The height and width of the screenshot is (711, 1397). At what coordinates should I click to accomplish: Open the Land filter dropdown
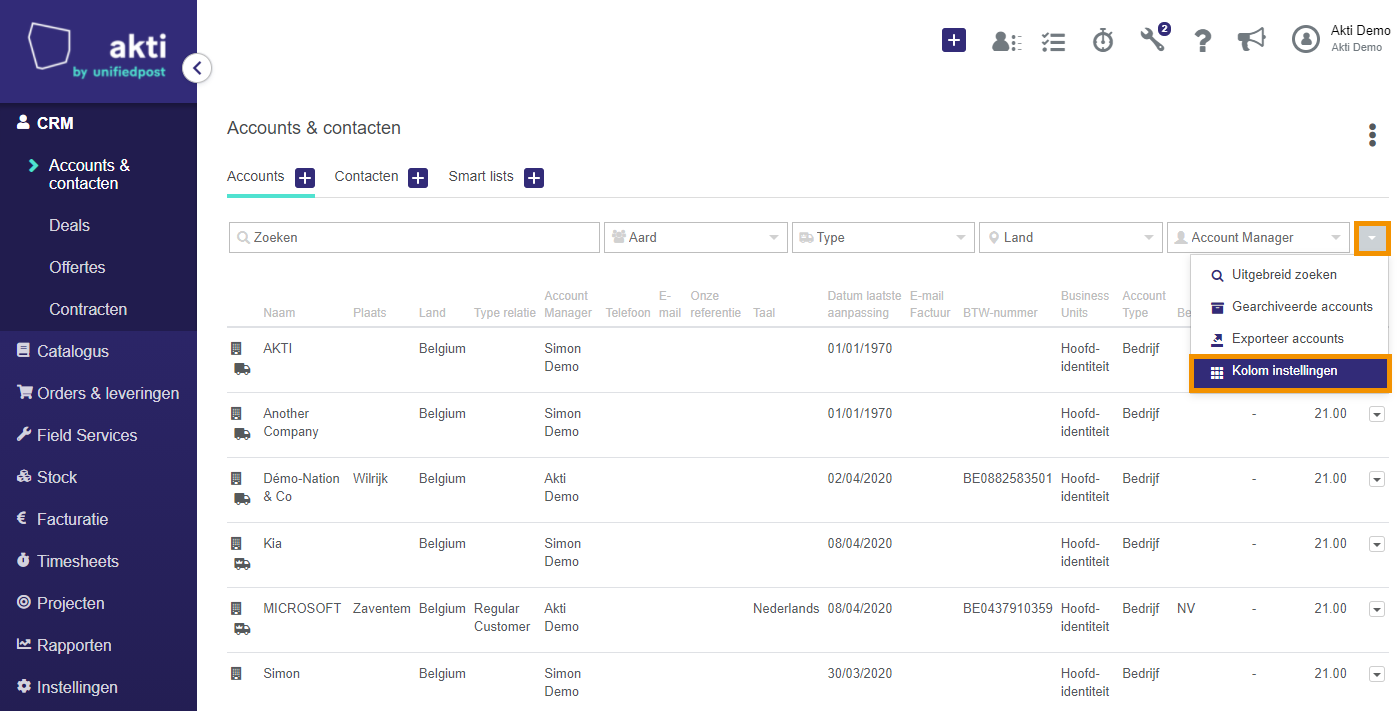coord(1070,237)
